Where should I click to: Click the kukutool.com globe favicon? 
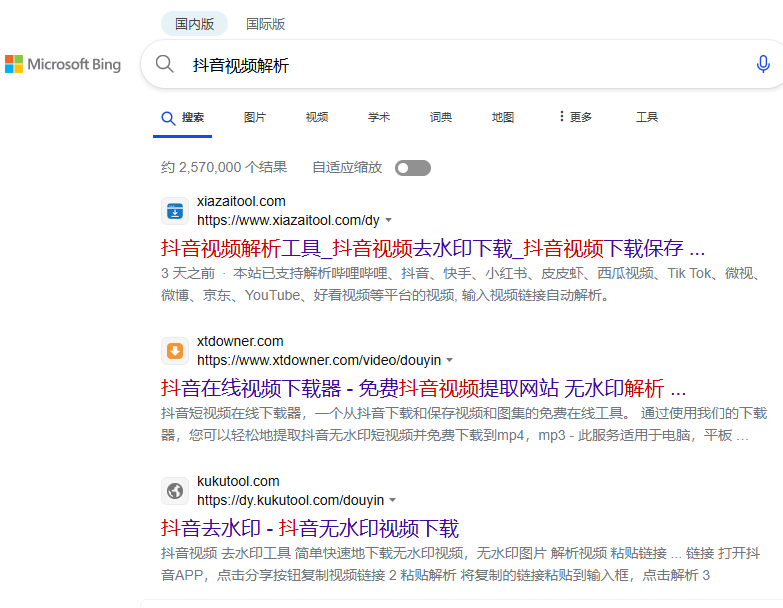click(175, 491)
